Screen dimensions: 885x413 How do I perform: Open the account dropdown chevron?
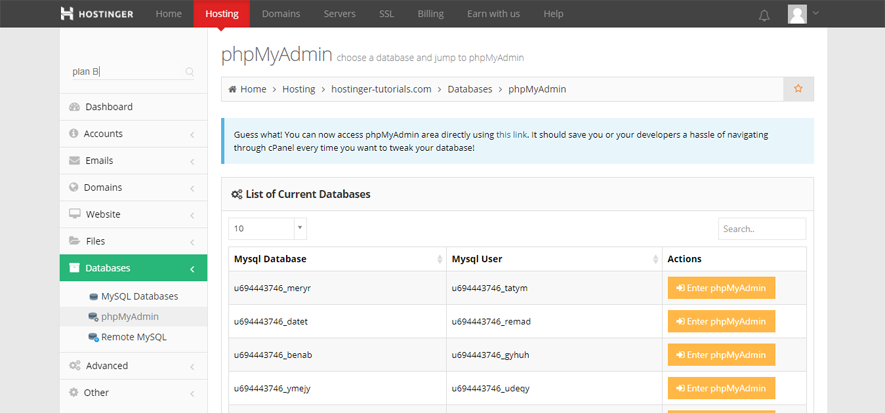tap(815, 14)
